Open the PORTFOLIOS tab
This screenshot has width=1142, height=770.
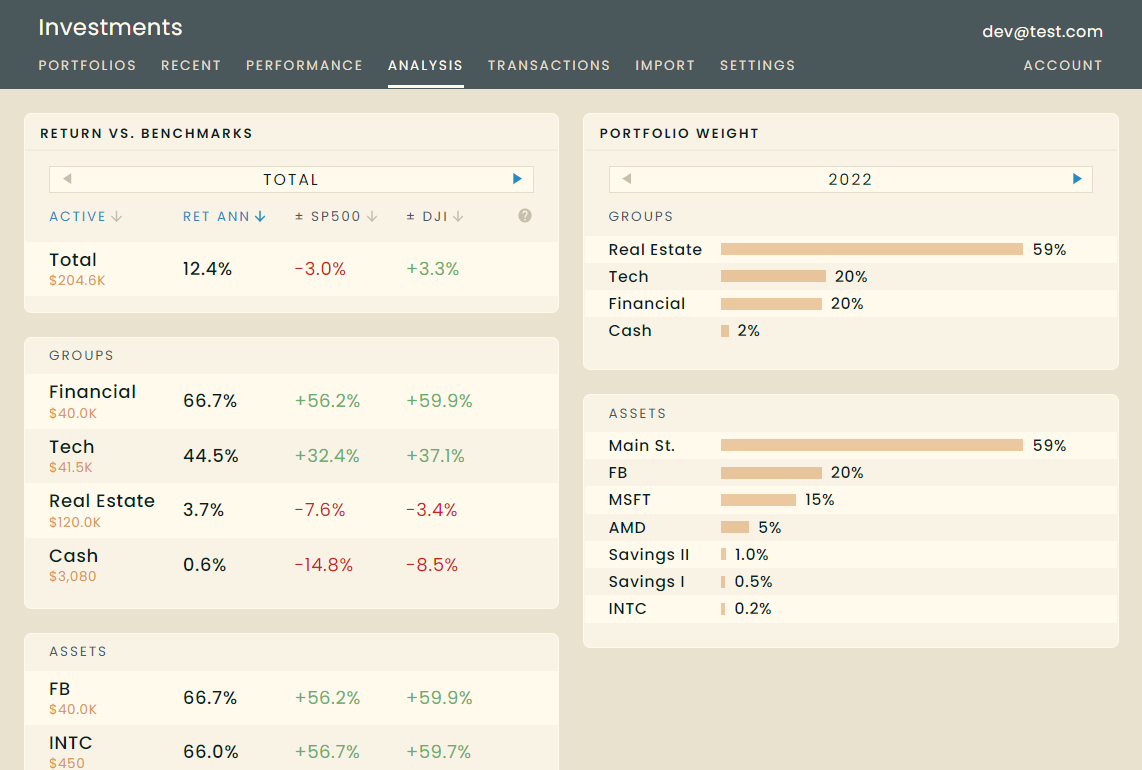[87, 66]
